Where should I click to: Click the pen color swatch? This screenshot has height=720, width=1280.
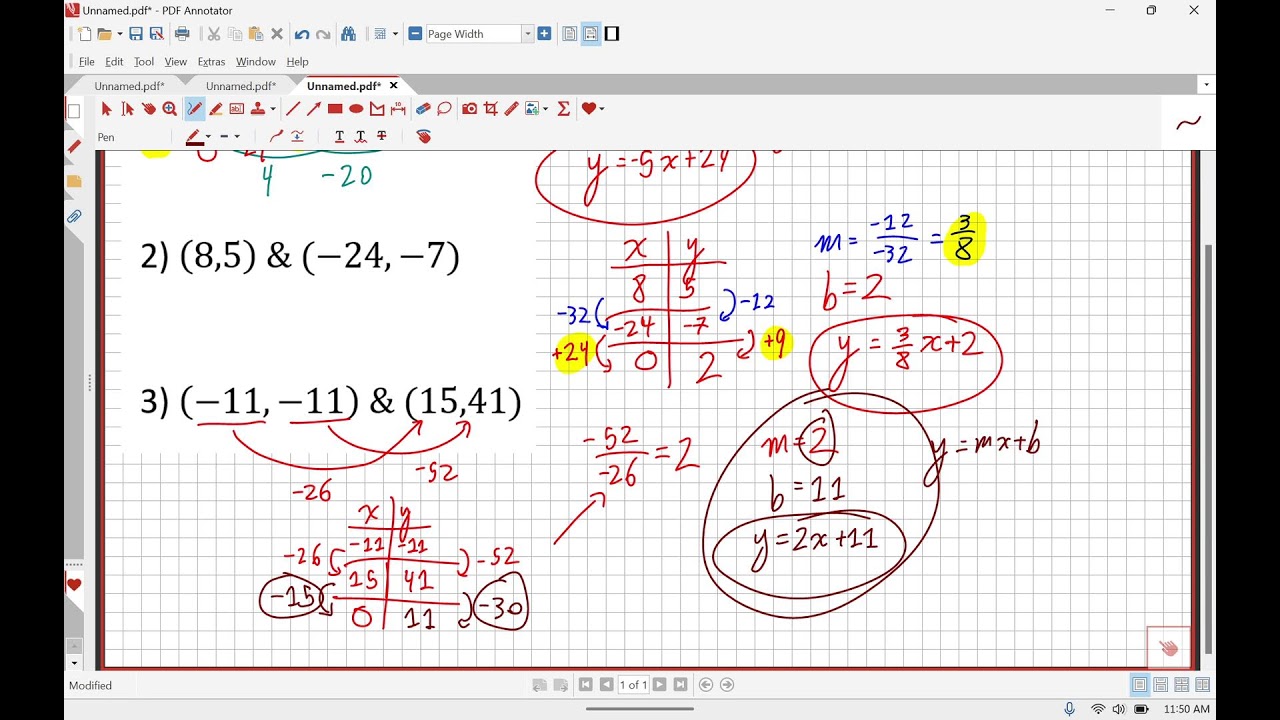tap(194, 137)
